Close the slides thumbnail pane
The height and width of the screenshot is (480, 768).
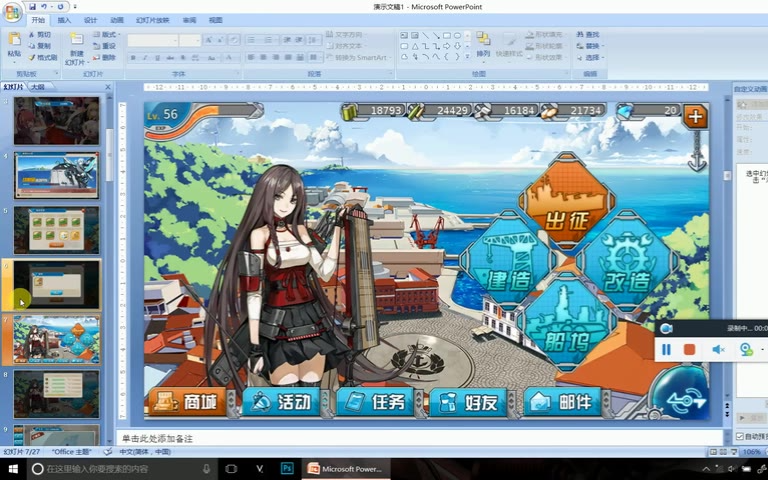[108, 87]
